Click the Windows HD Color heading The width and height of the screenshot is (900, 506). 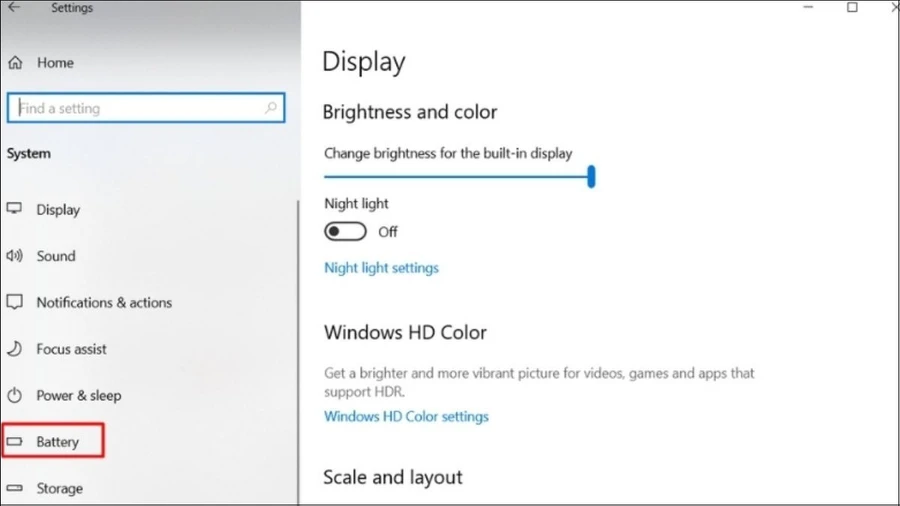click(x=405, y=333)
